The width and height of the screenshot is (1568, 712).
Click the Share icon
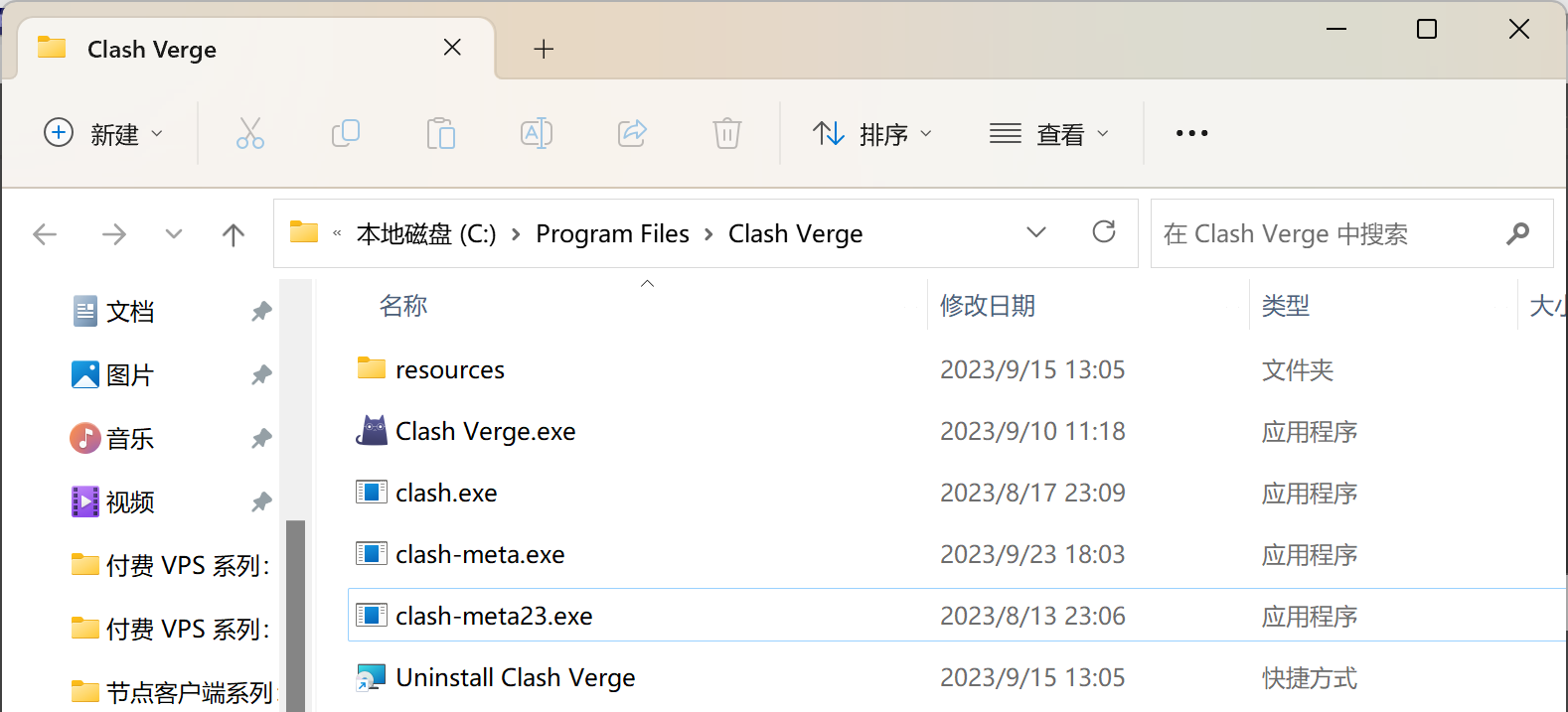coord(632,133)
